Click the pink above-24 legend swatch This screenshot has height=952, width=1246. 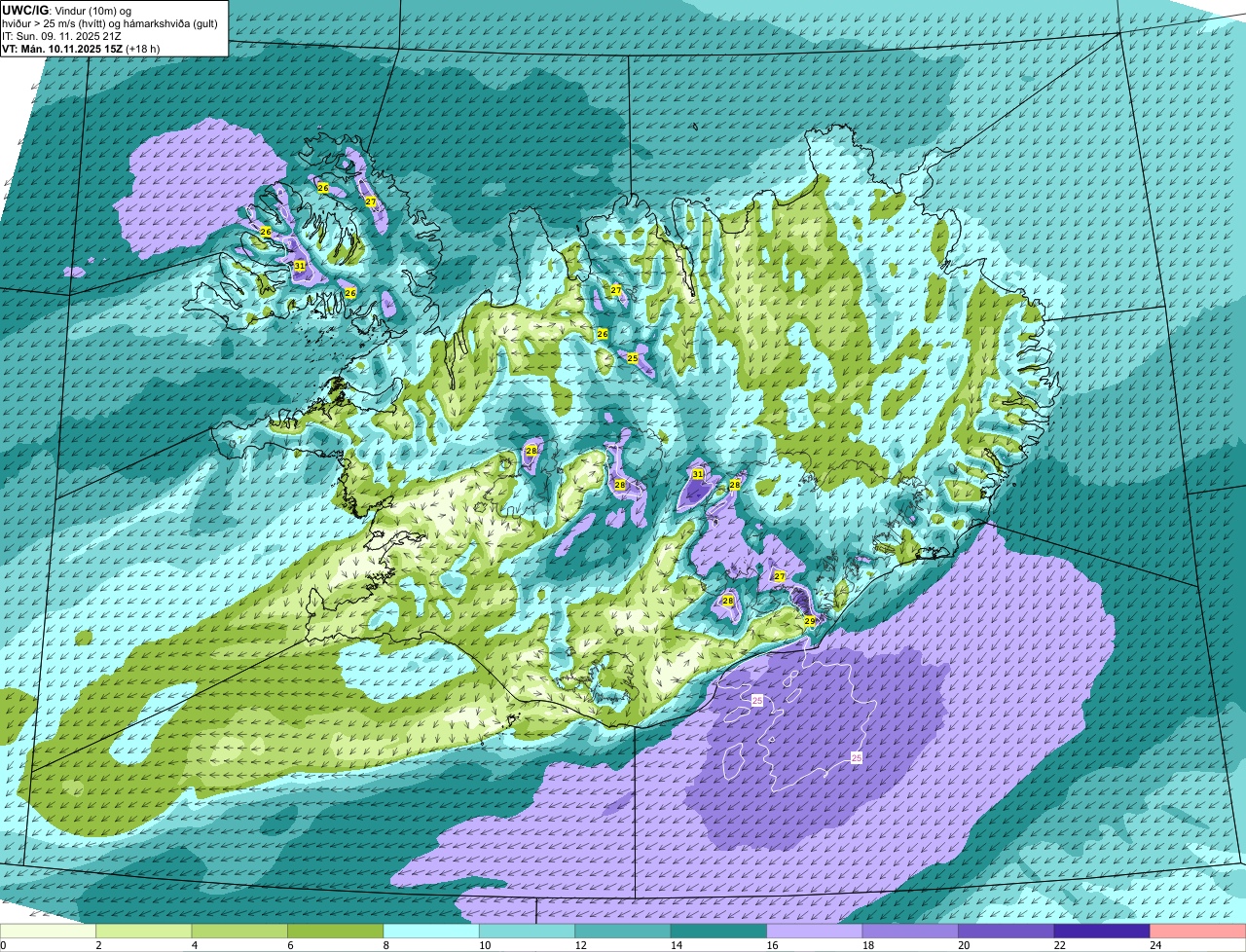1198,932
